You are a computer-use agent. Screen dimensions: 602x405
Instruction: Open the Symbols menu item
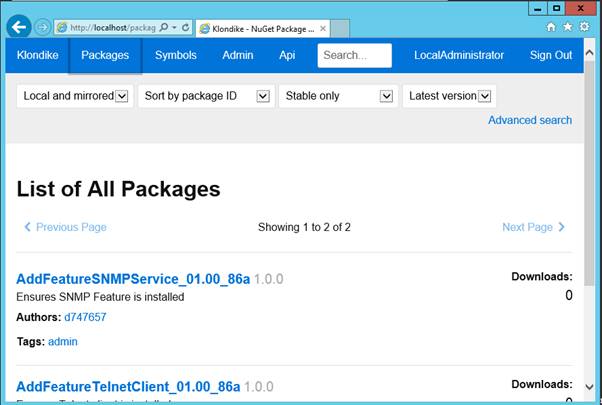pos(176,55)
